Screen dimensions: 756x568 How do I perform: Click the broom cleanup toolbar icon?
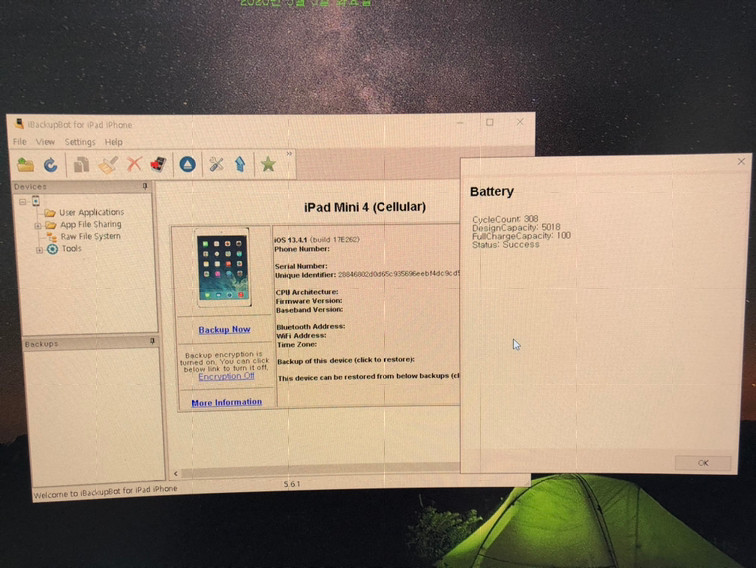coord(110,165)
